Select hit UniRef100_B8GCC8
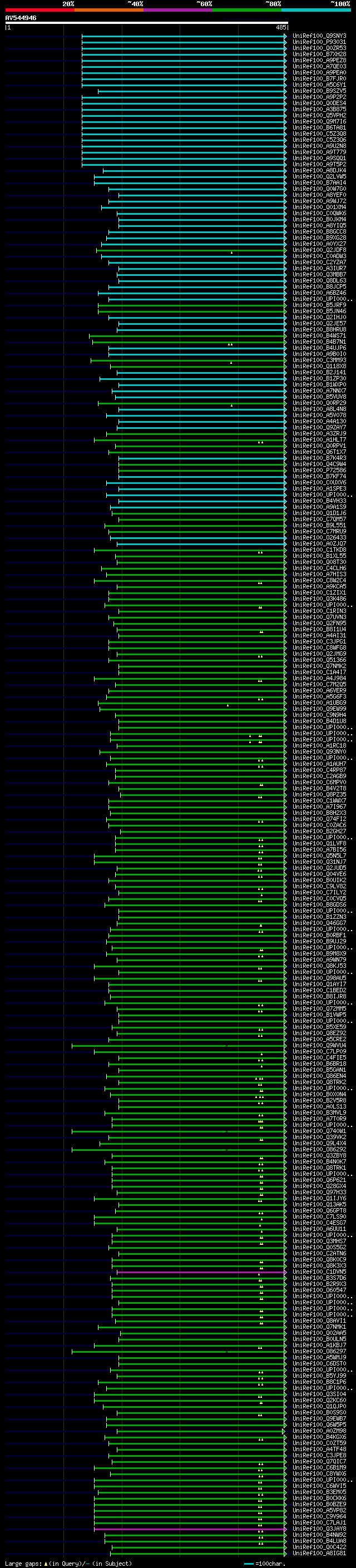Image resolution: width=356 pixels, height=1568 pixels. coord(319,231)
